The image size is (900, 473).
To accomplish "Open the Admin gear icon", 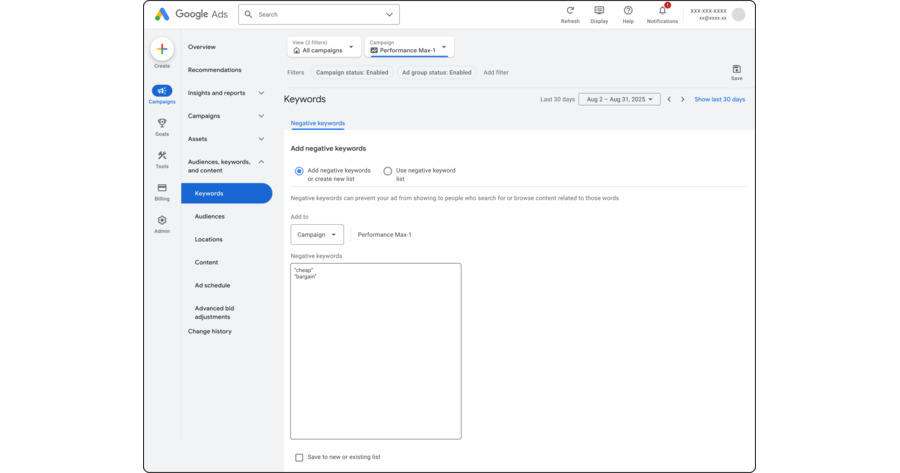I will [162, 220].
